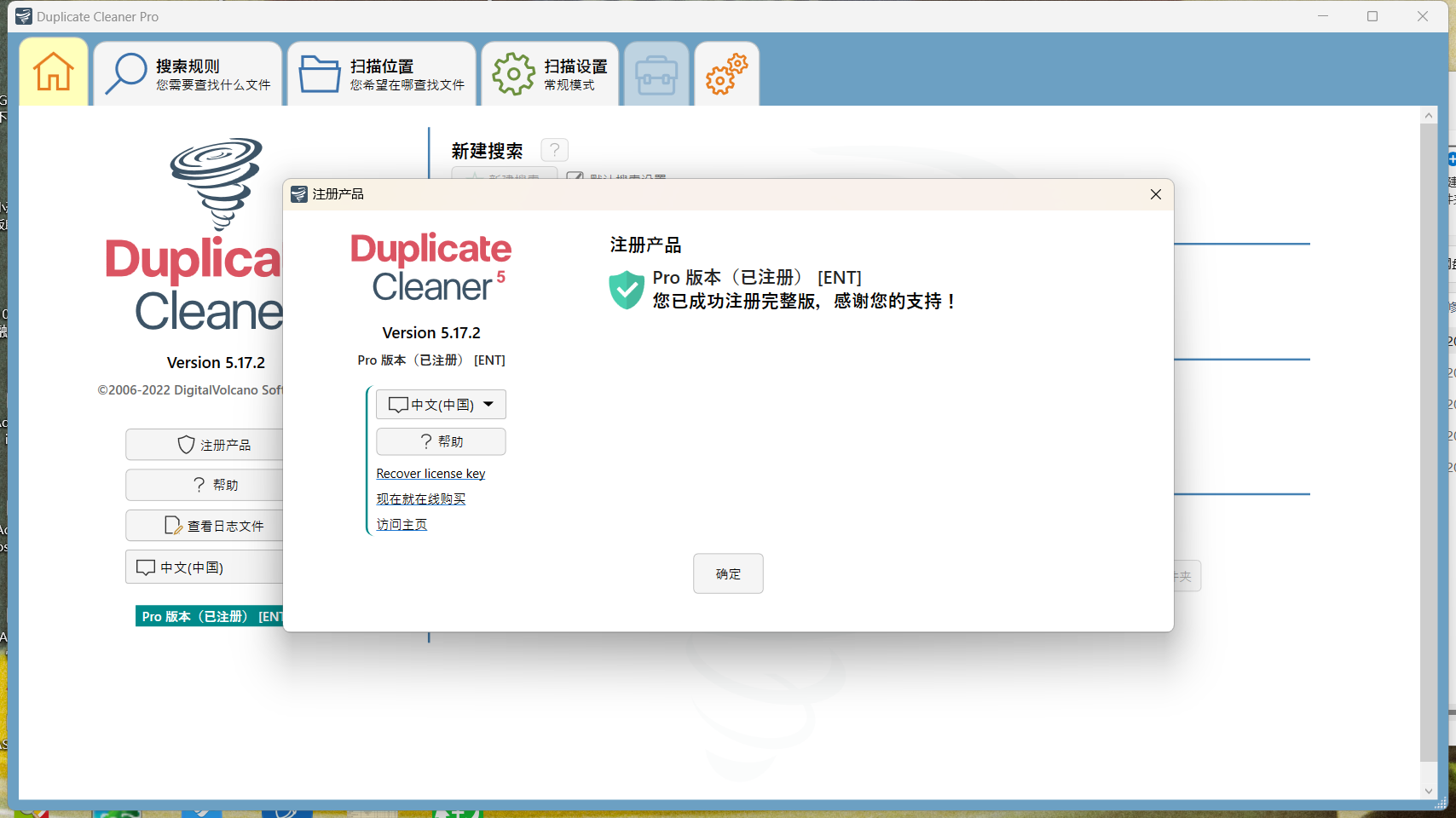Screen dimensions: 1456x818
Task: Open the 中文(中国) language dropdown in dialog
Action: (441, 405)
